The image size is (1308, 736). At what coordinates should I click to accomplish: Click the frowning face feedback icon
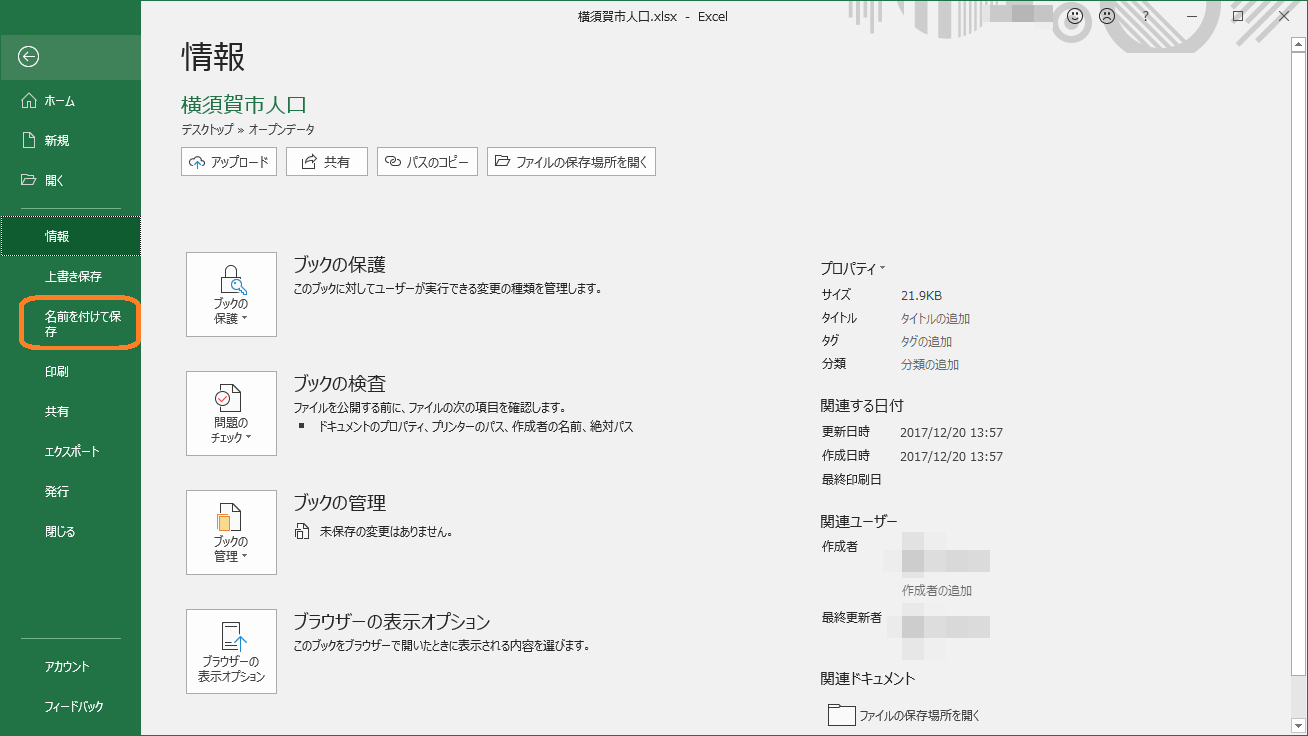click(x=1107, y=16)
